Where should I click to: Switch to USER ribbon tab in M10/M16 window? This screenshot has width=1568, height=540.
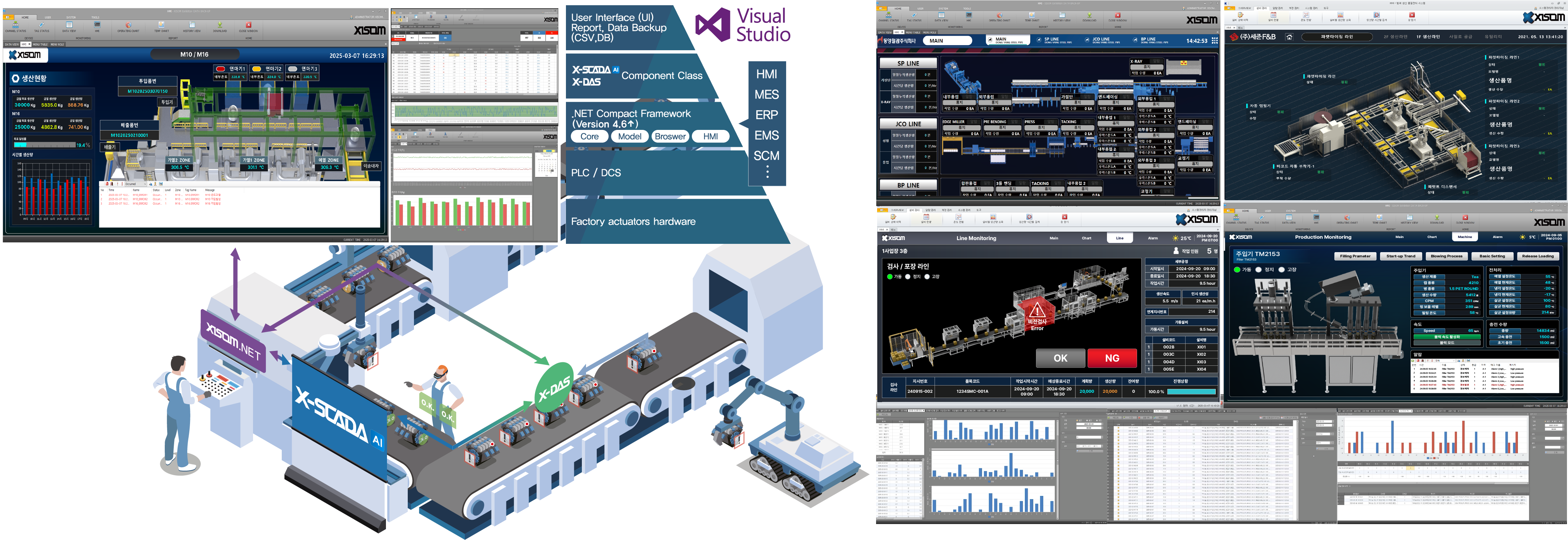[x=48, y=17]
